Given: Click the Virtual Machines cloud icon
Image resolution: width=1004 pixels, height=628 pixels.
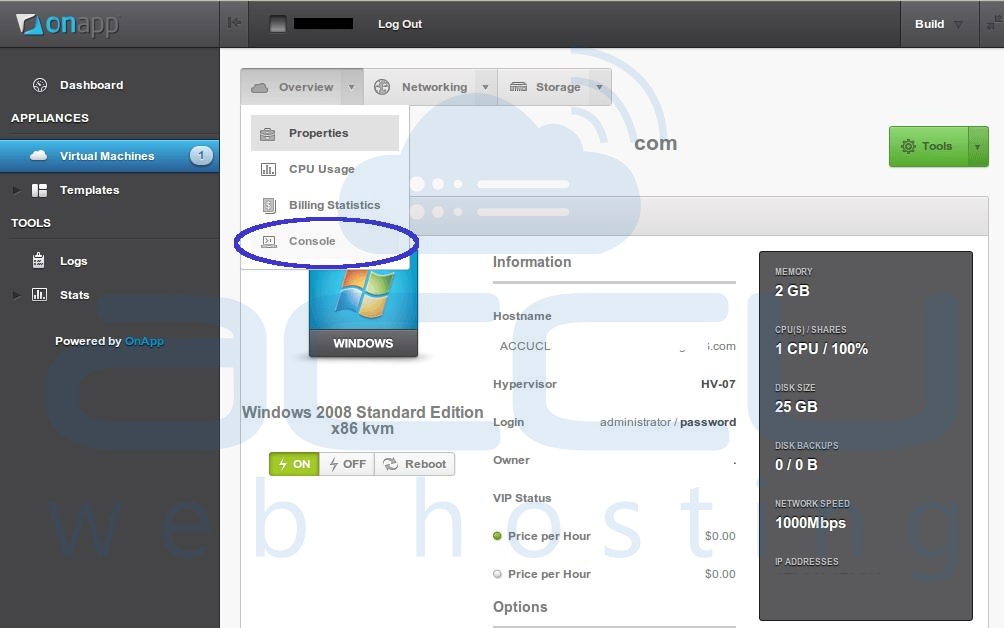Looking at the screenshot, I should point(38,156).
